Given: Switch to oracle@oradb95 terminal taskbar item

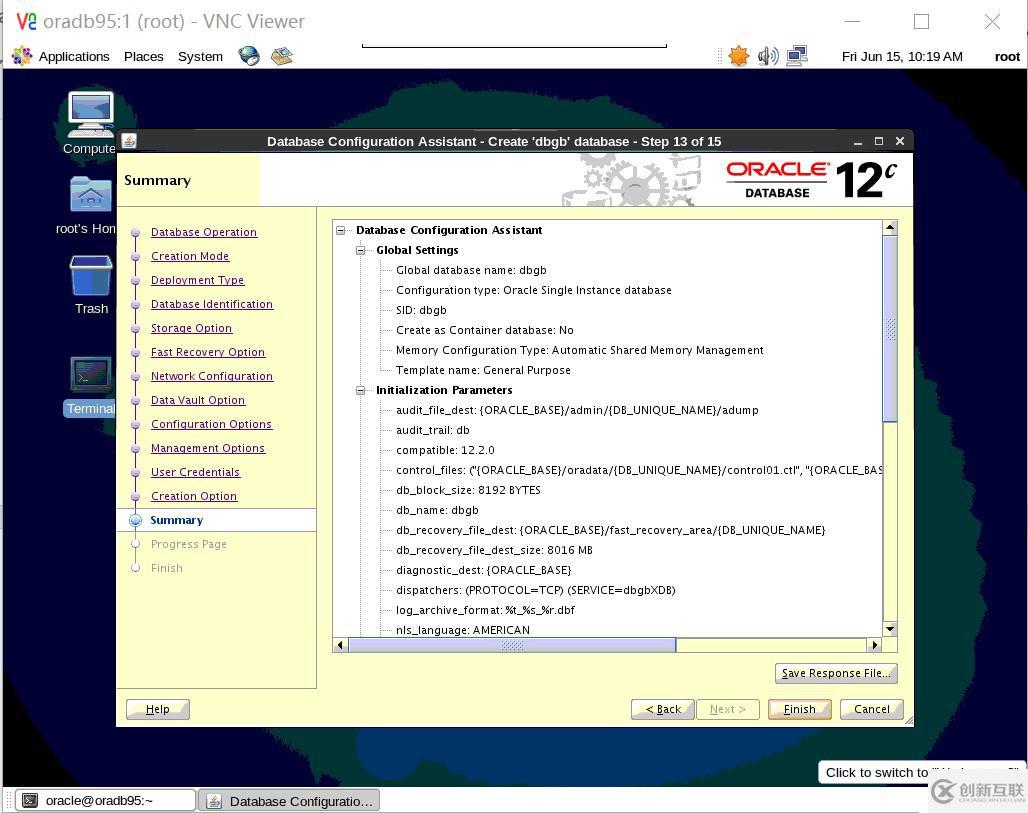Looking at the screenshot, I should 105,801.
